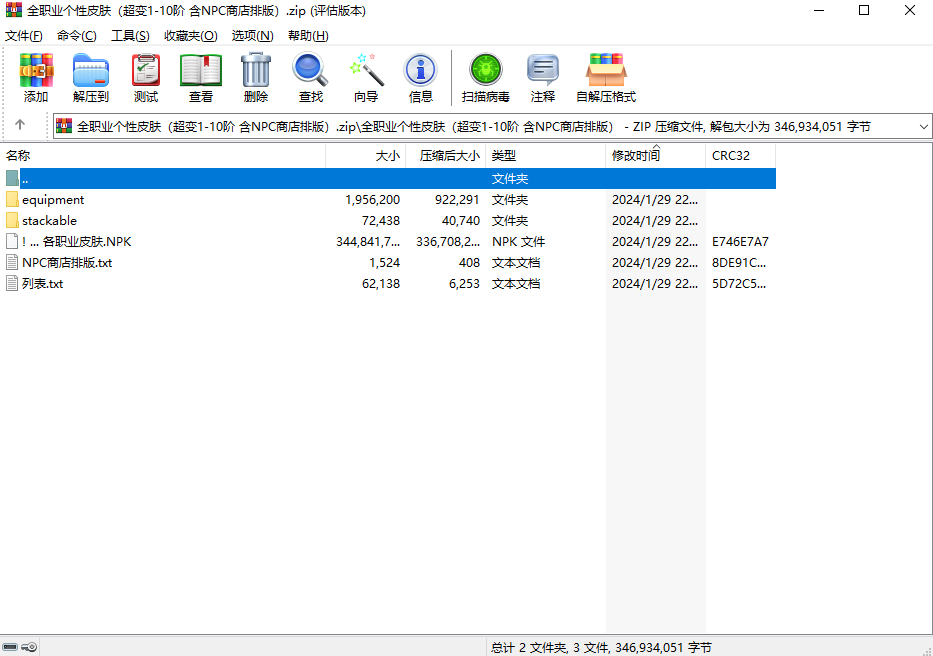Select 列表.txt file name
This screenshot has height=656, width=933.
[43, 283]
